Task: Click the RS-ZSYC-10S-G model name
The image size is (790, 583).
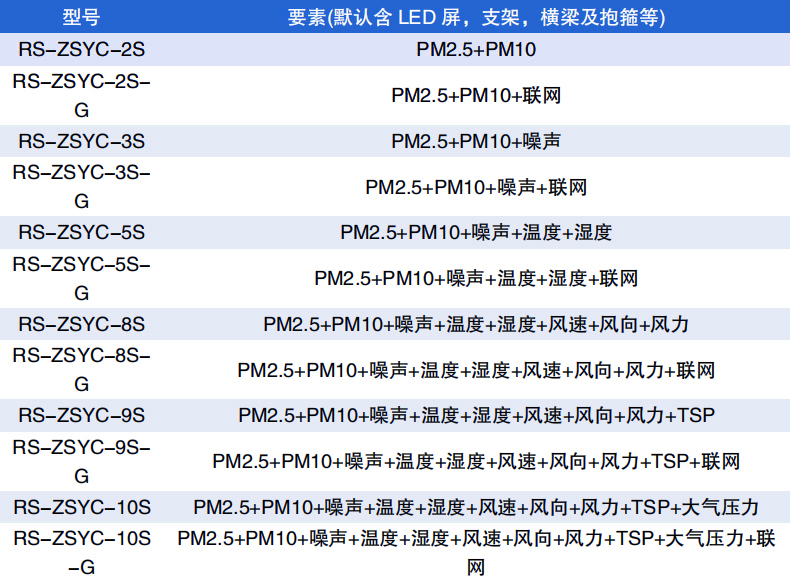Action: tap(81, 553)
